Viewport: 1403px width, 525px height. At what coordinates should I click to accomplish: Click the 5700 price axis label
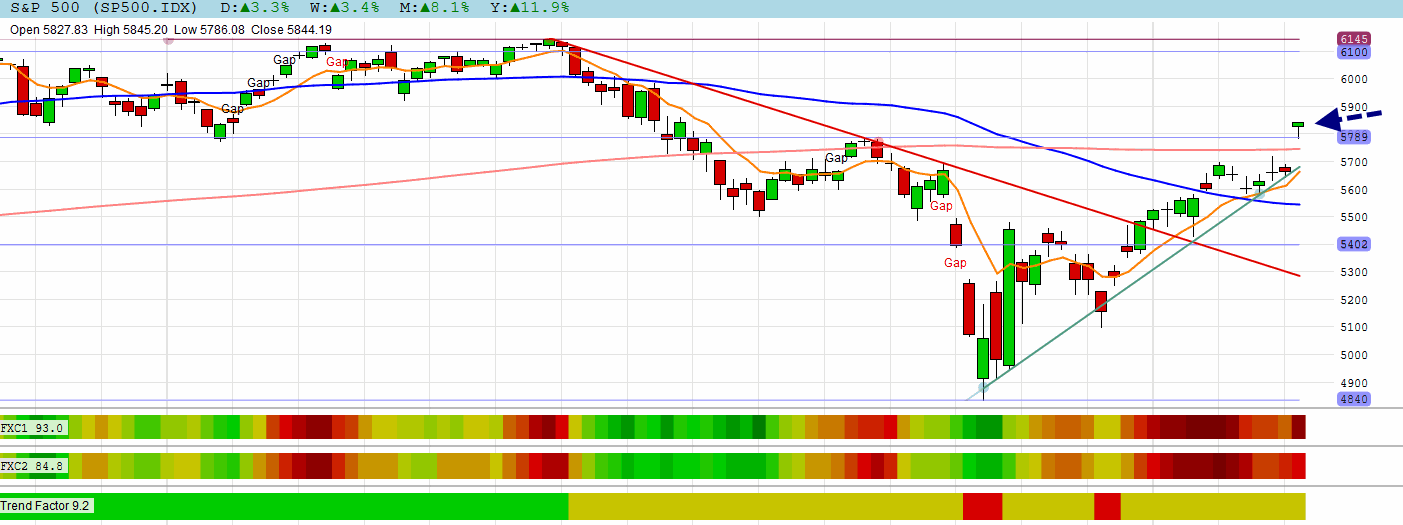1353,162
